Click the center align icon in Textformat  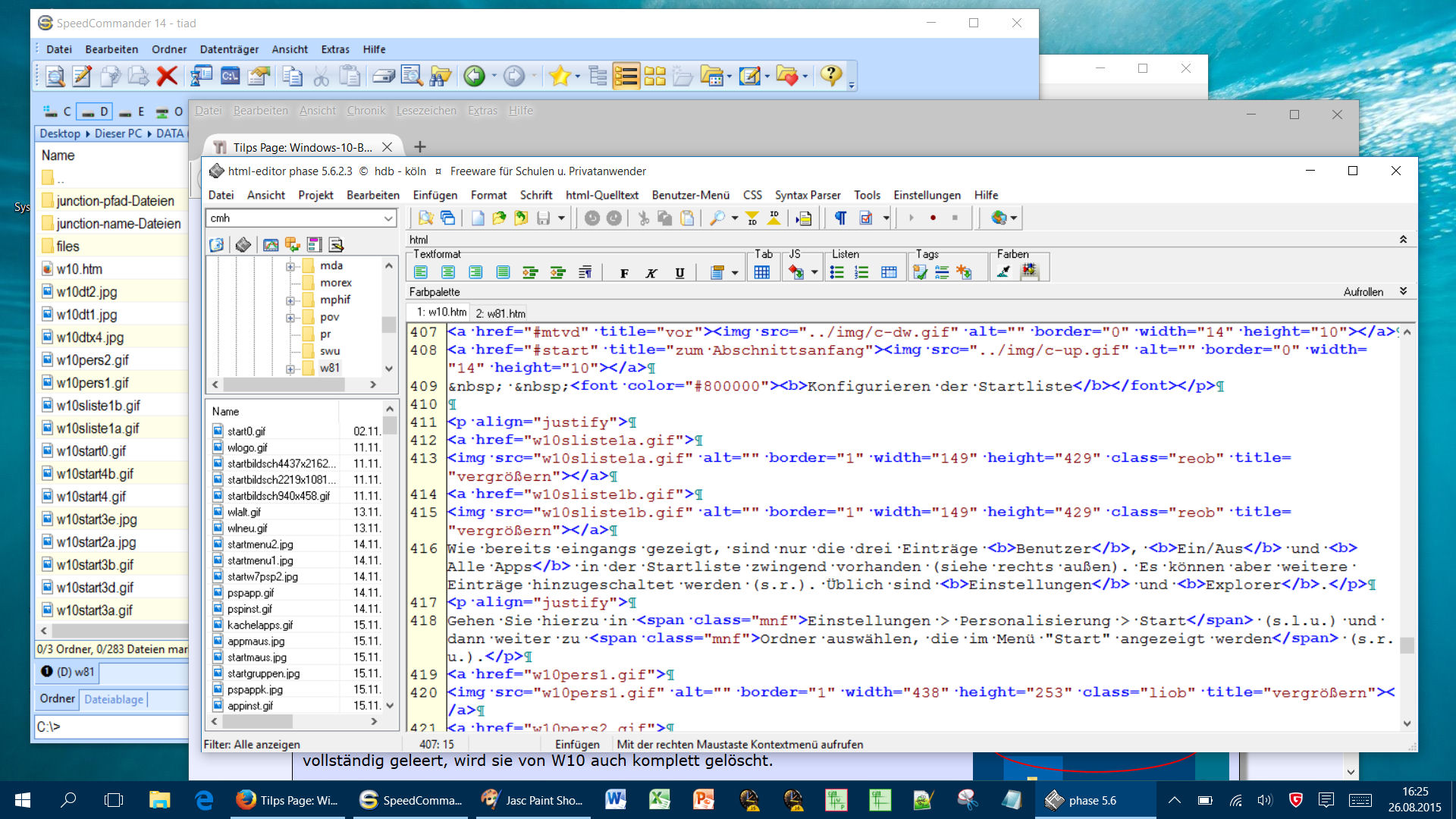[x=448, y=272]
